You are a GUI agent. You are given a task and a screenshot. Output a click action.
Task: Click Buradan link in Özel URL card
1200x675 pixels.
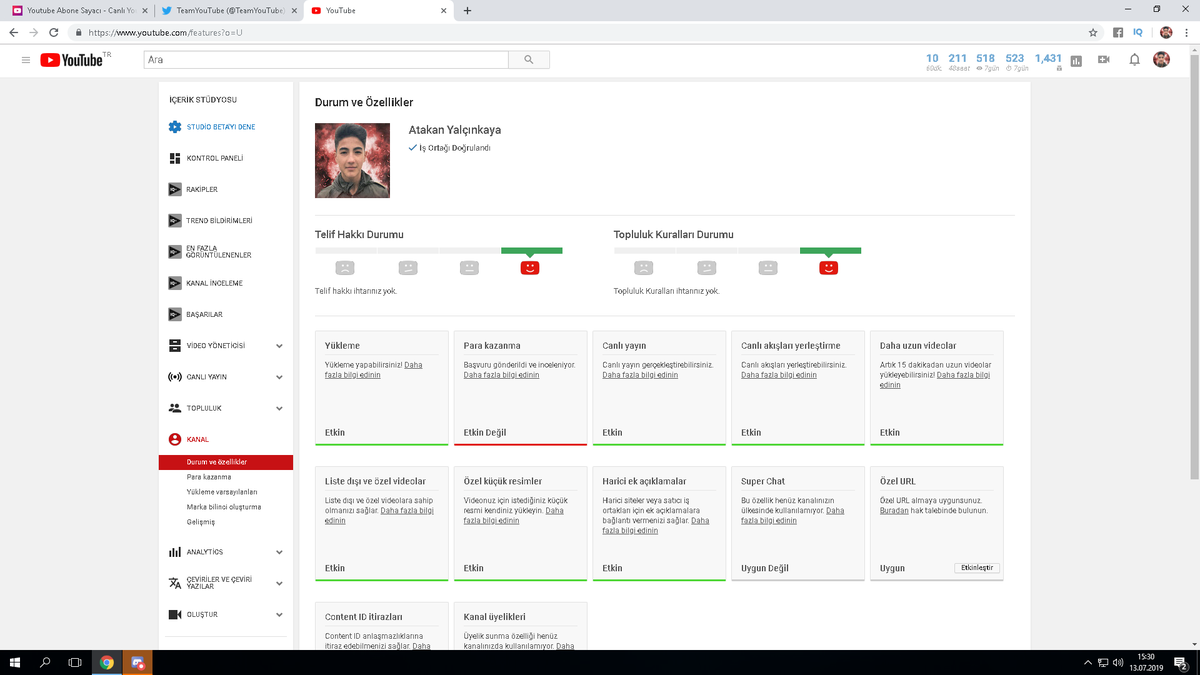pyautogui.click(x=894, y=510)
